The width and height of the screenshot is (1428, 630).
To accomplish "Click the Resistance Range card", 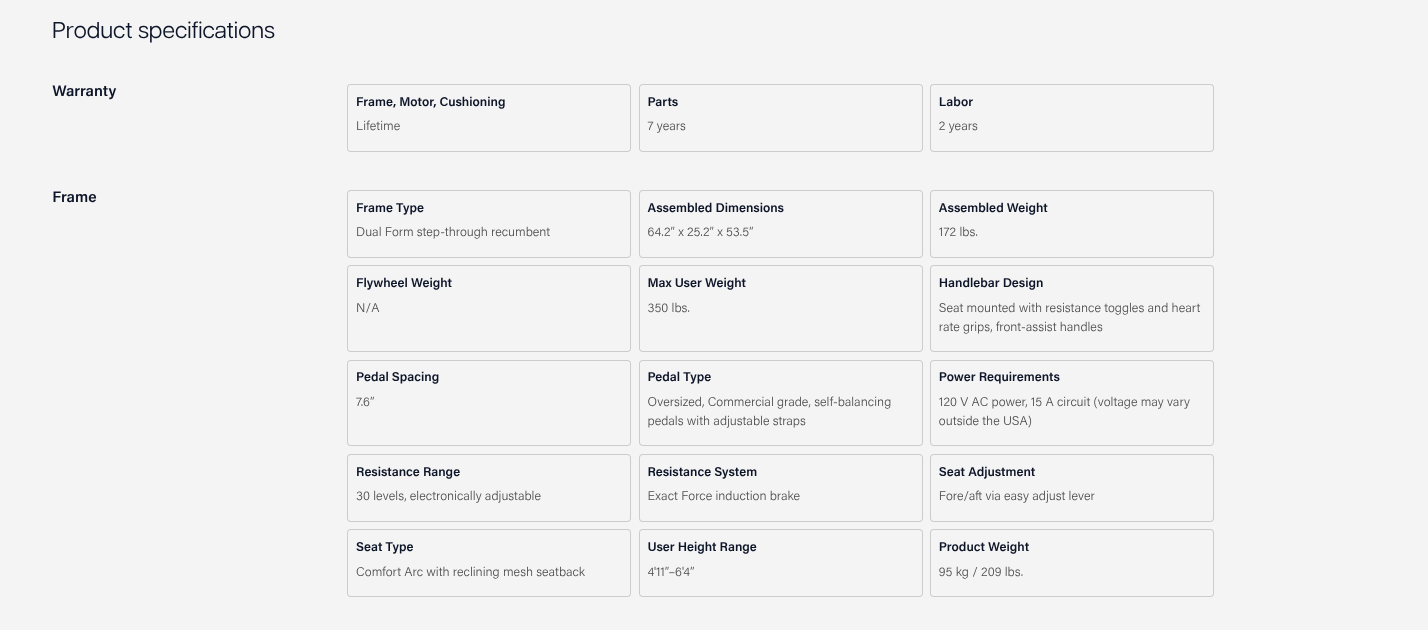I will click(x=488, y=488).
